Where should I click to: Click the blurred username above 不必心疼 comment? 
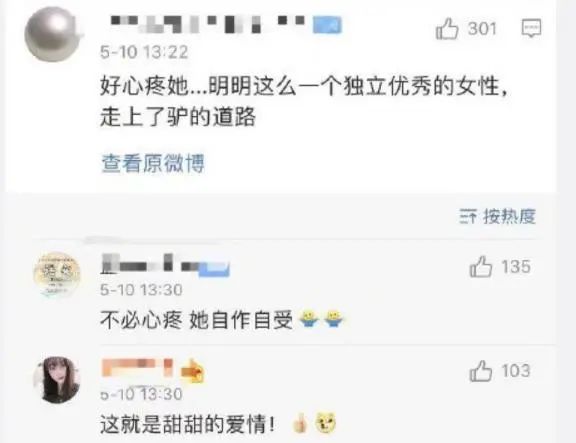pos(150,264)
